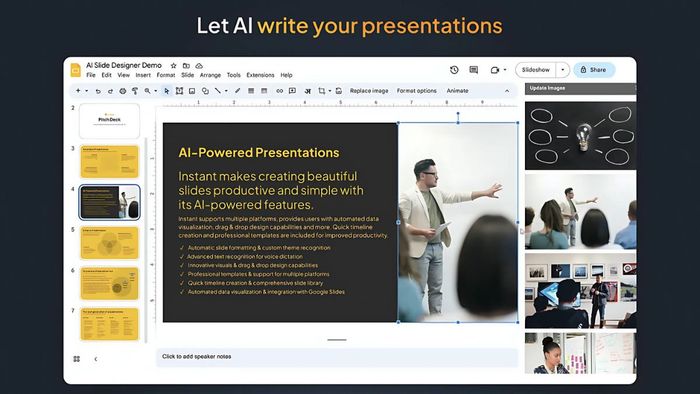Open the zoom level dropdown arrow
The width and height of the screenshot is (700, 394).
point(155,91)
